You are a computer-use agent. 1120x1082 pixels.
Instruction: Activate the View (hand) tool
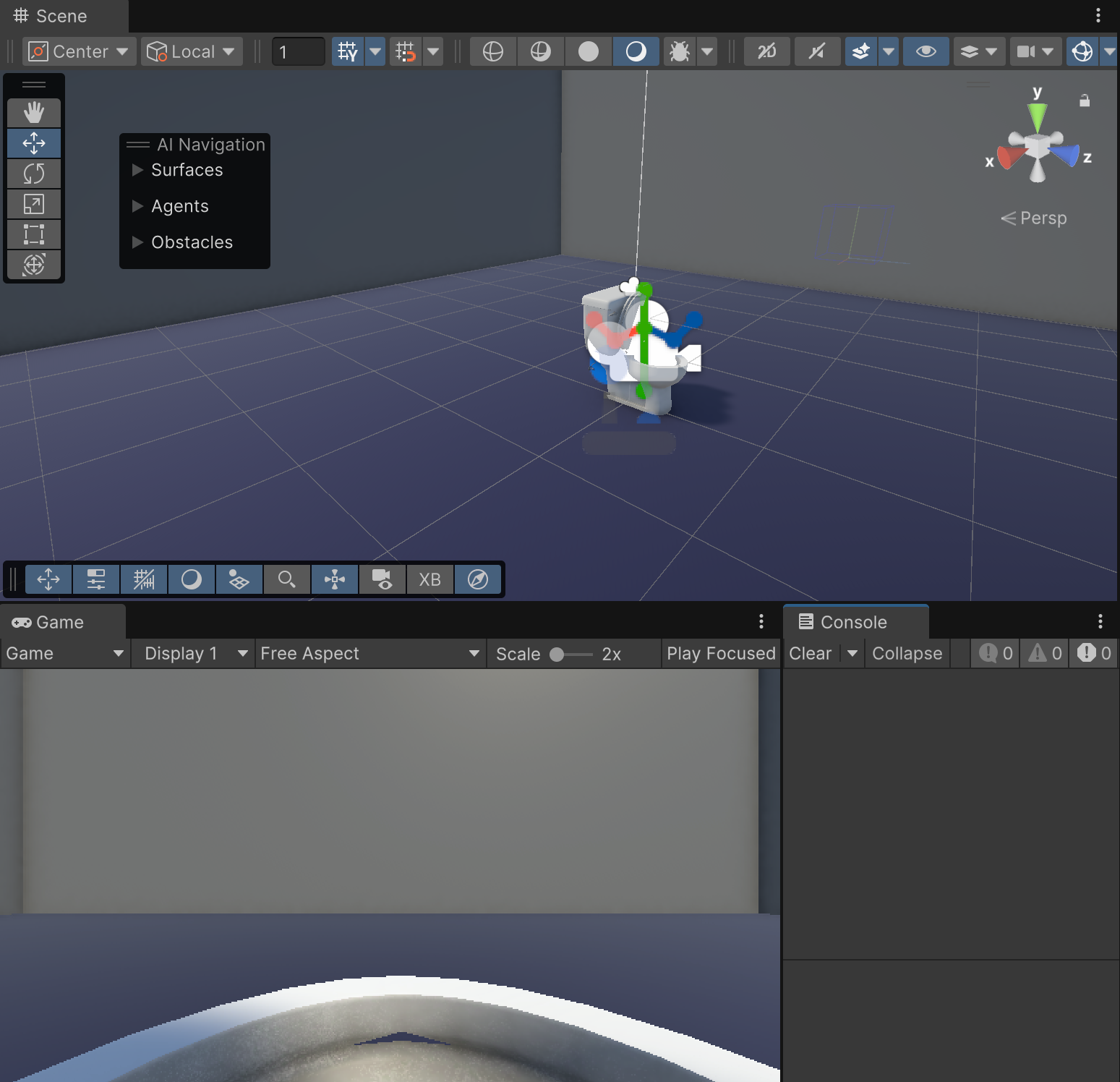pos(34,112)
